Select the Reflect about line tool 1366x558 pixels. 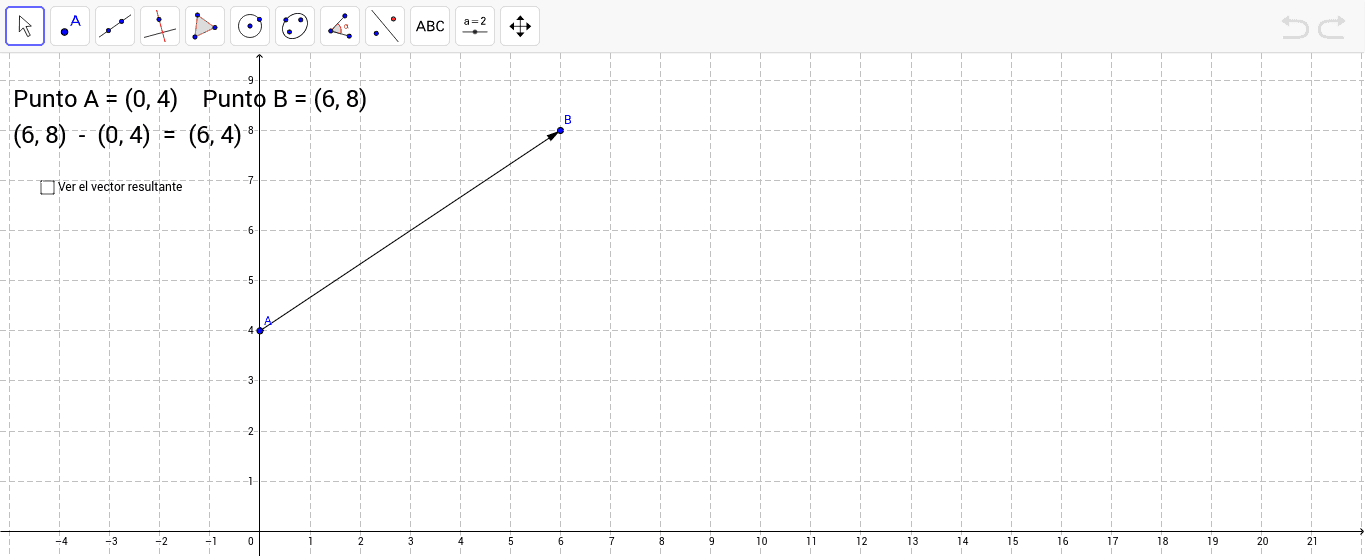(x=385, y=26)
